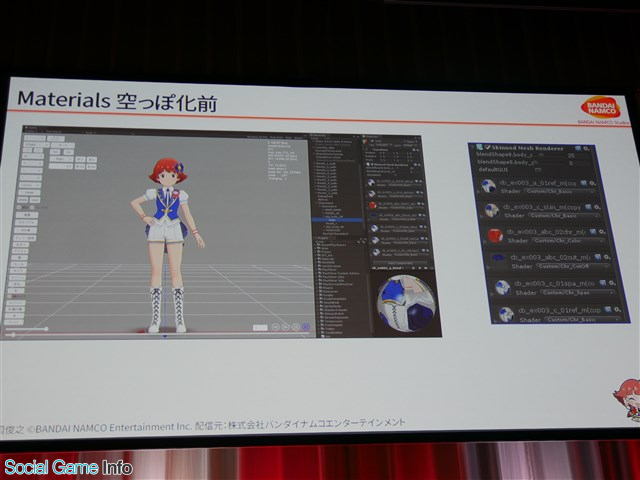Expand cb_ex003_abc_02dnr_m material foldout arrow
The height and width of the screenshot is (480, 640).
(x=485, y=242)
